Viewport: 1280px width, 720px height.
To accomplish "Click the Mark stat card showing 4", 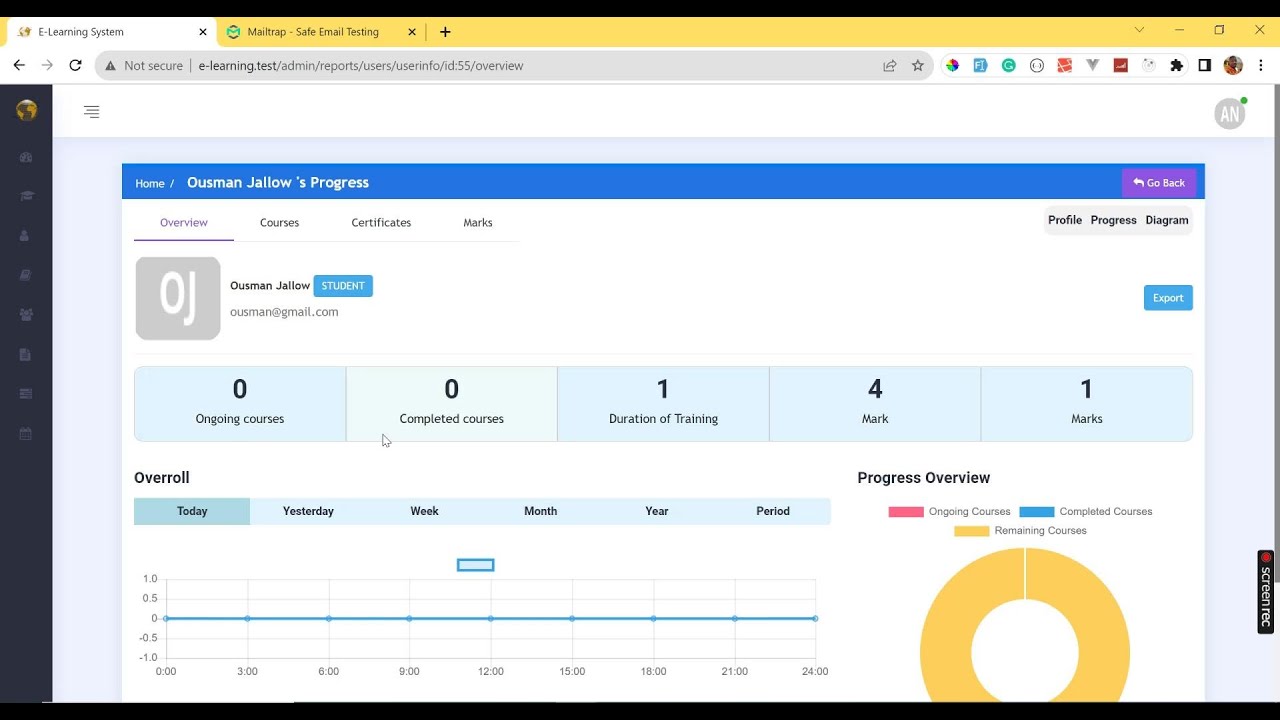I will coord(875,404).
